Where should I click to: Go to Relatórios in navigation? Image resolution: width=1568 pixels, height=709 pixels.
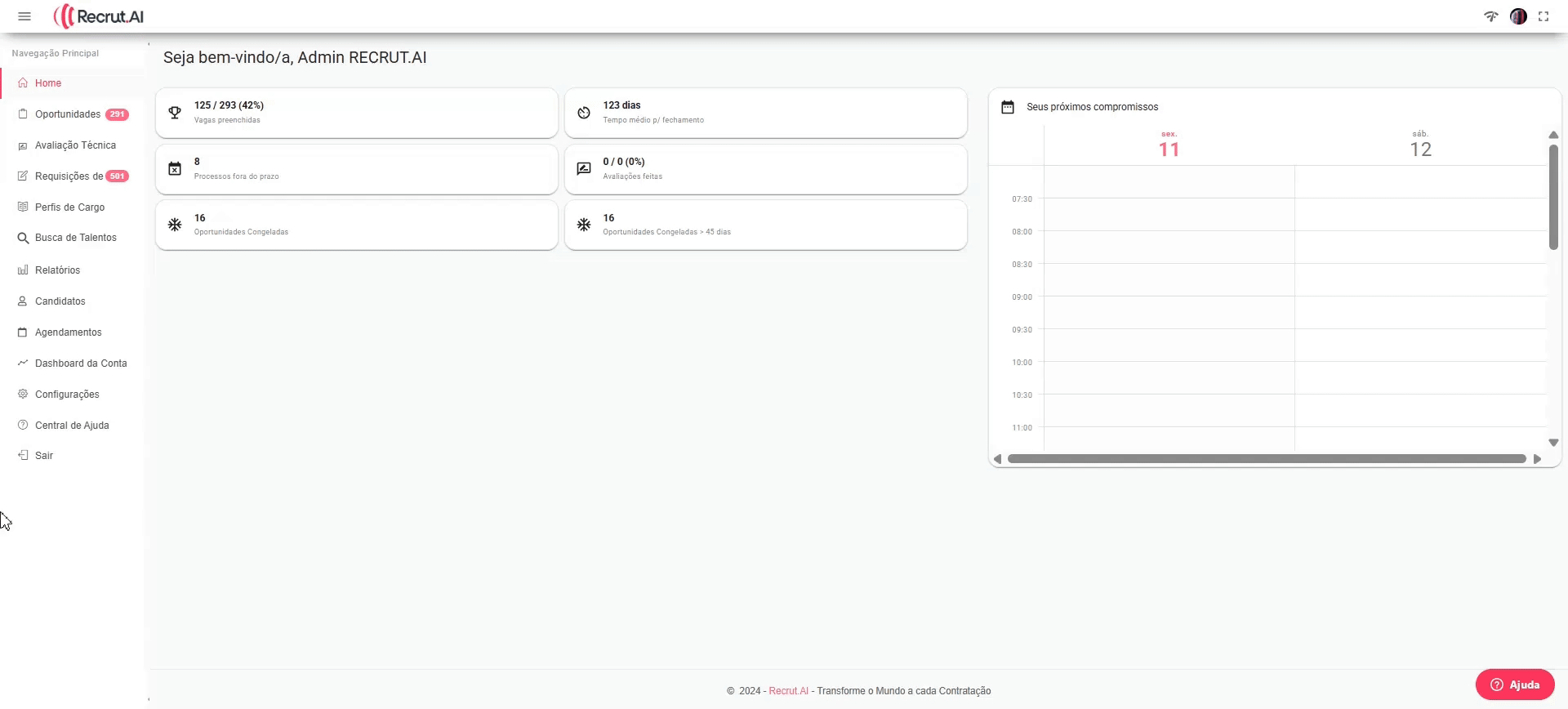pyautogui.click(x=57, y=270)
